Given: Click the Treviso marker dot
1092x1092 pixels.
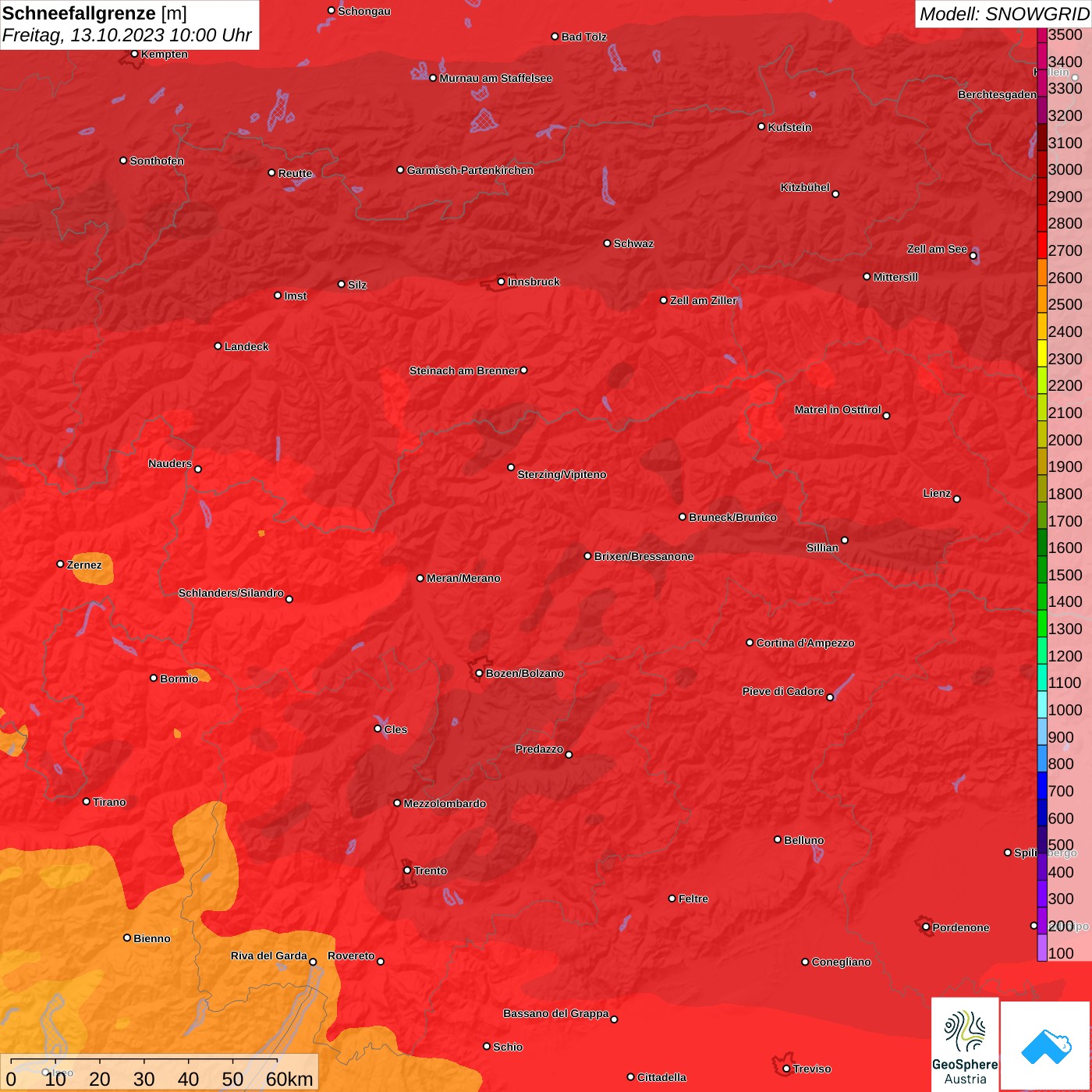Looking at the screenshot, I should pyautogui.click(x=786, y=1069).
